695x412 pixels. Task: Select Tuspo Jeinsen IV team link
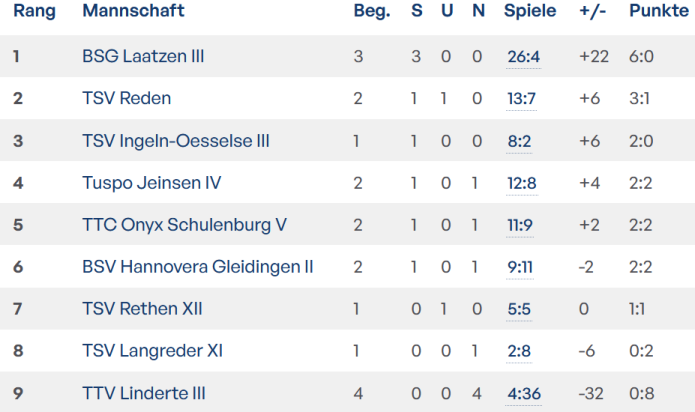[x=151, y=183]
